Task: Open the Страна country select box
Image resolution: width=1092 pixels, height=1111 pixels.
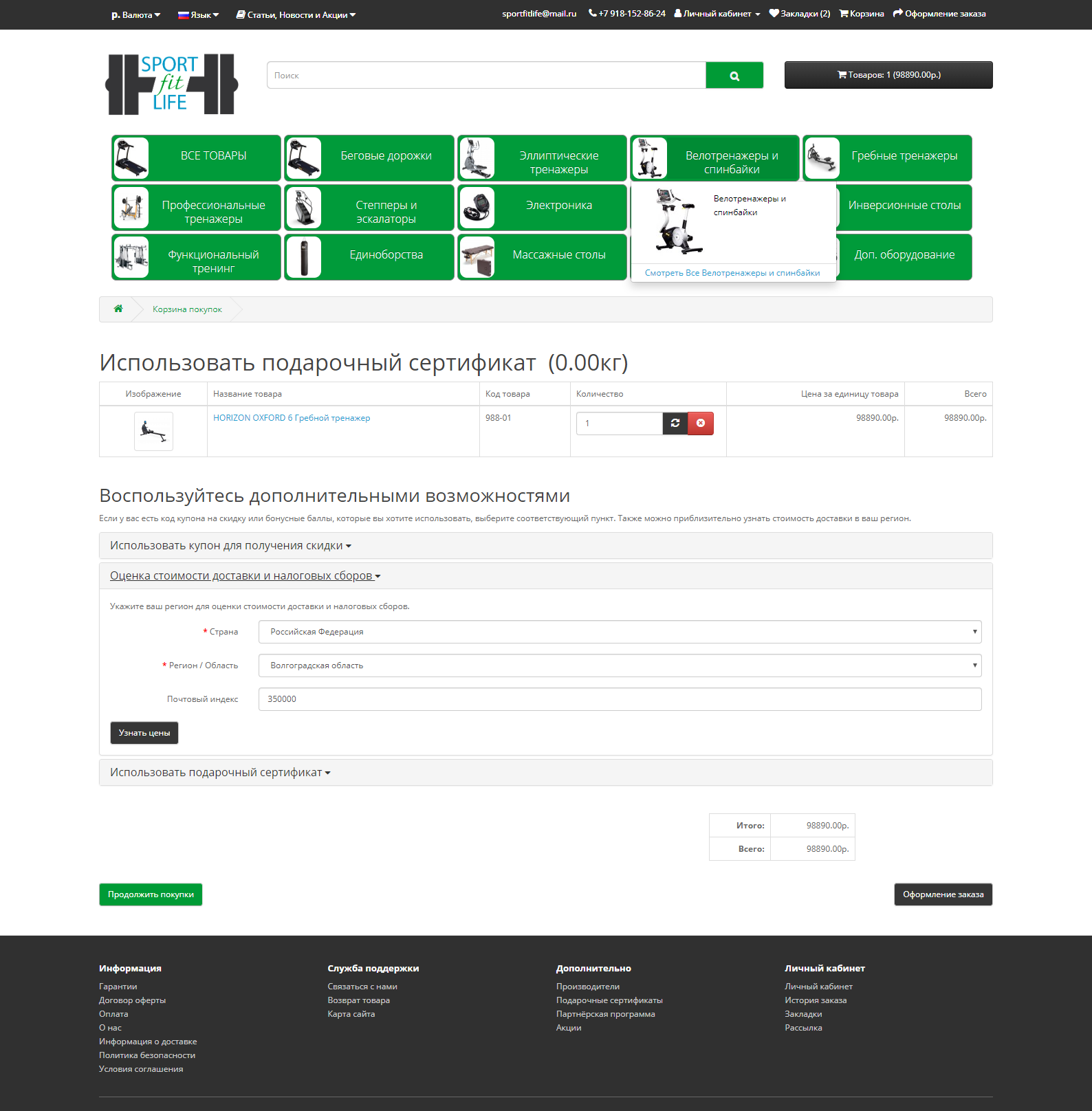Action: [620, 632]
